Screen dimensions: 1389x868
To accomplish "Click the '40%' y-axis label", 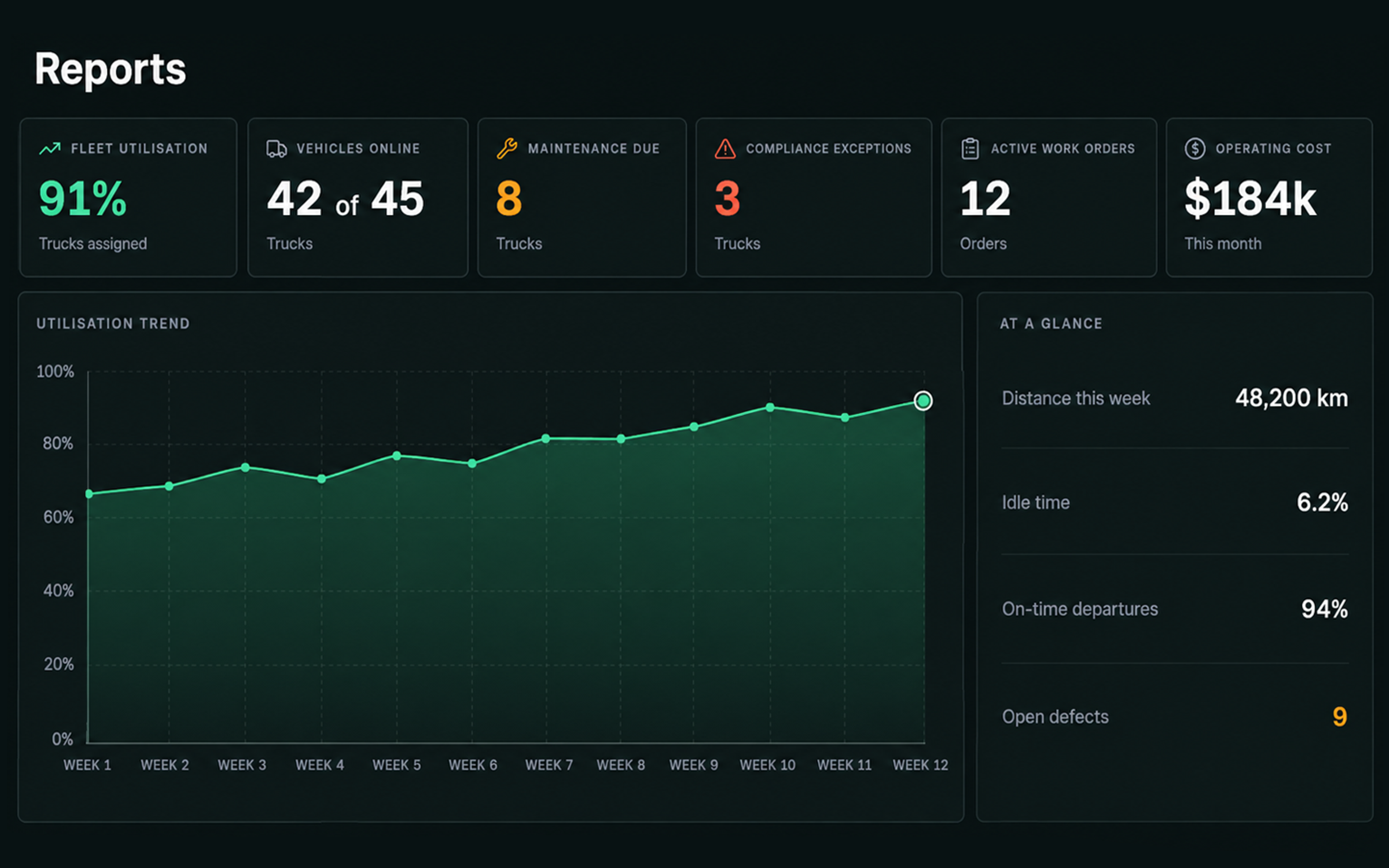I will pos(59,591).
